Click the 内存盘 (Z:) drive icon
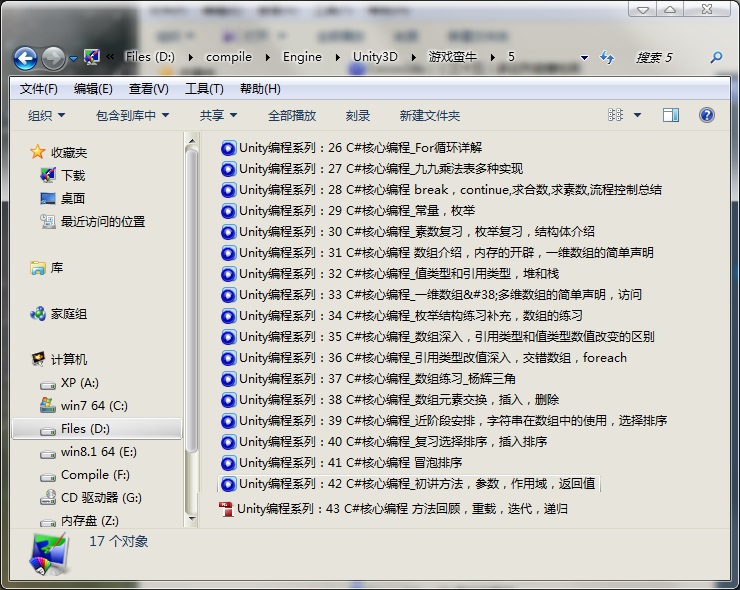The width and height of the screenshot is (740, 590). (x=48, y=523)
